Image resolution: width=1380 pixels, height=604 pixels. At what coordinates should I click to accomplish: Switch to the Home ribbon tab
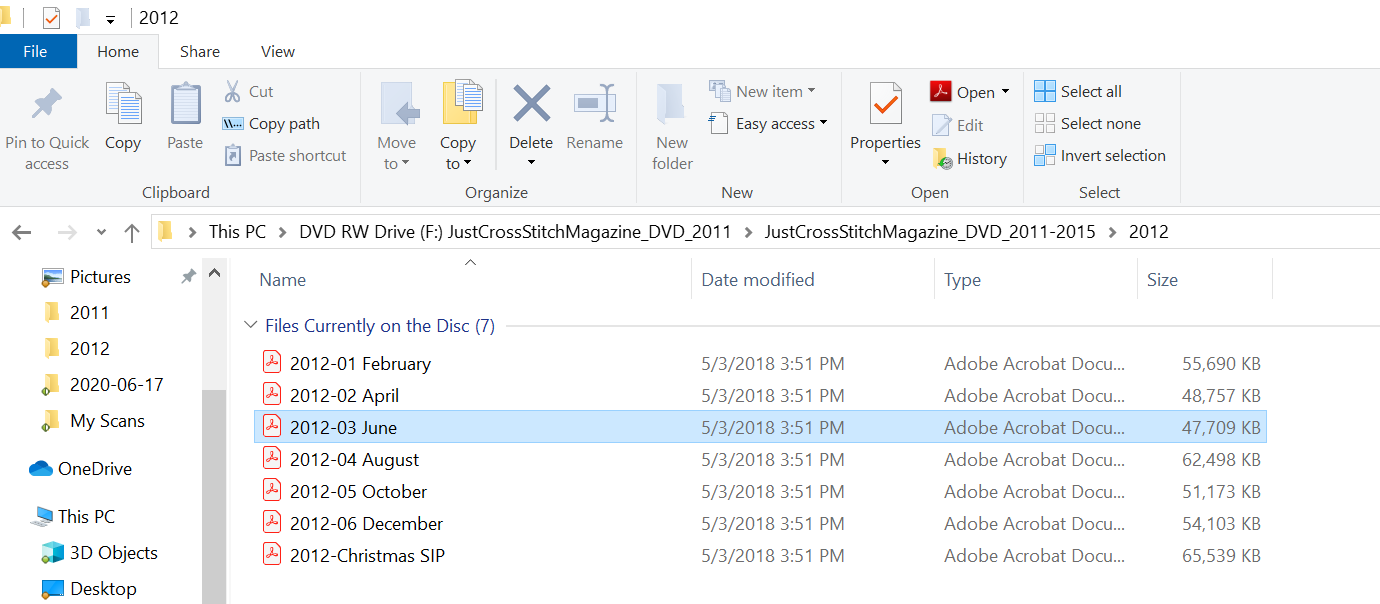pos(118,52)
